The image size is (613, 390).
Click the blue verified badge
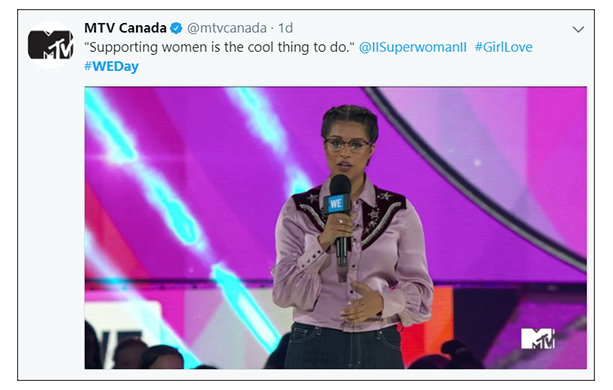176,28
